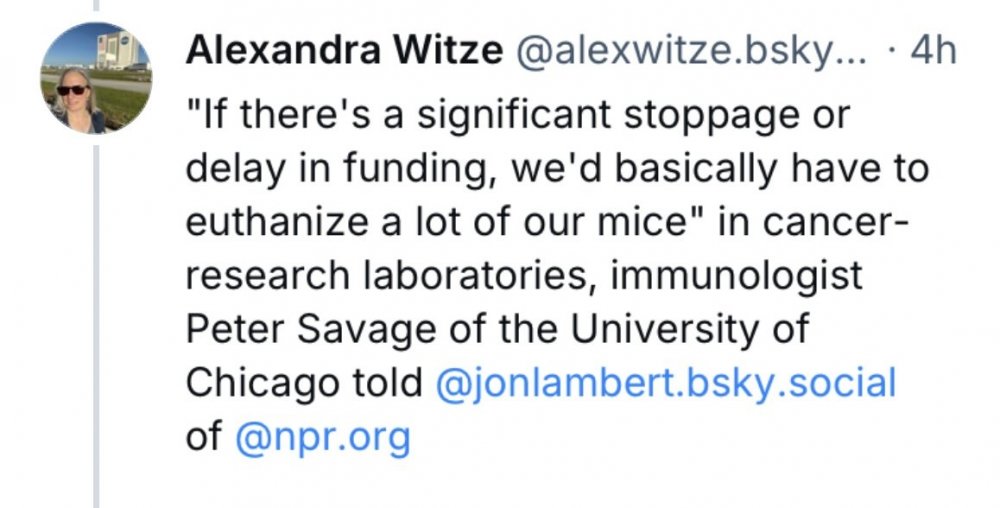Open the @jonlambert.bsky.social mention
The height and width of the screenshot is (508, 1000).
tap(666, 384)
